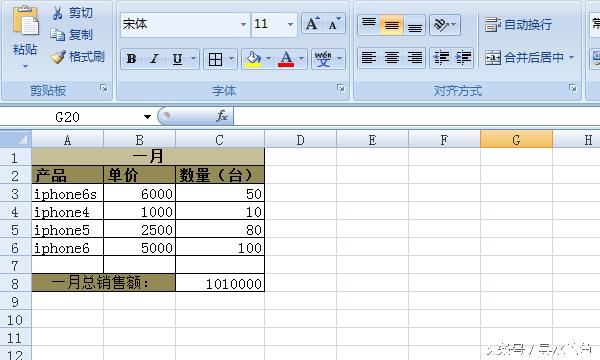Select highlighted column G header
Viewport: 600px width, 360px height.
tap(516, 140)
